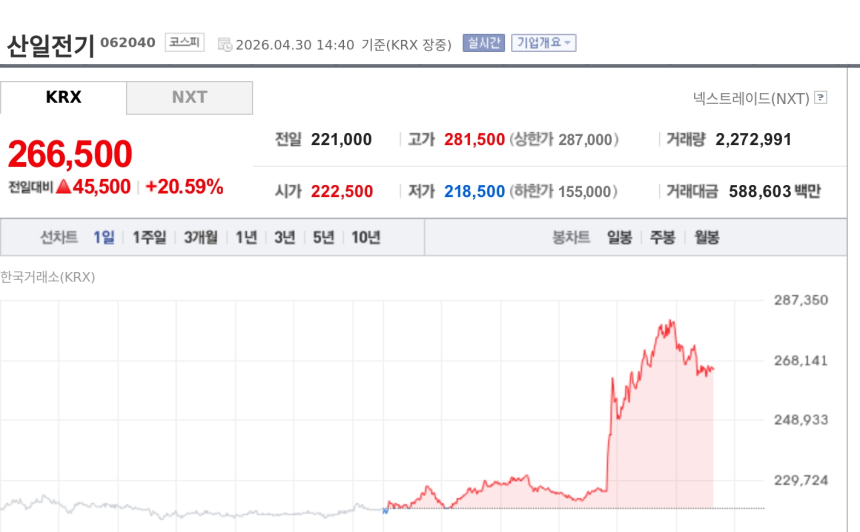Click the 코스피 market badge
Viewport: 860px width, 532px height.
[184, 43]
